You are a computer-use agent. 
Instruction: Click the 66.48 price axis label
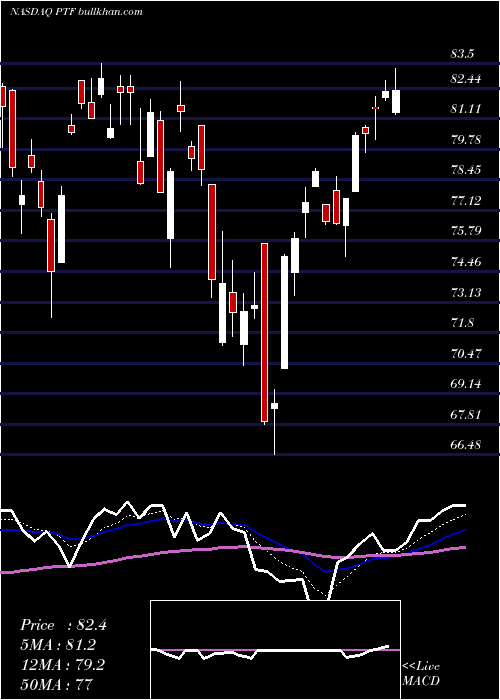(466, 445)
